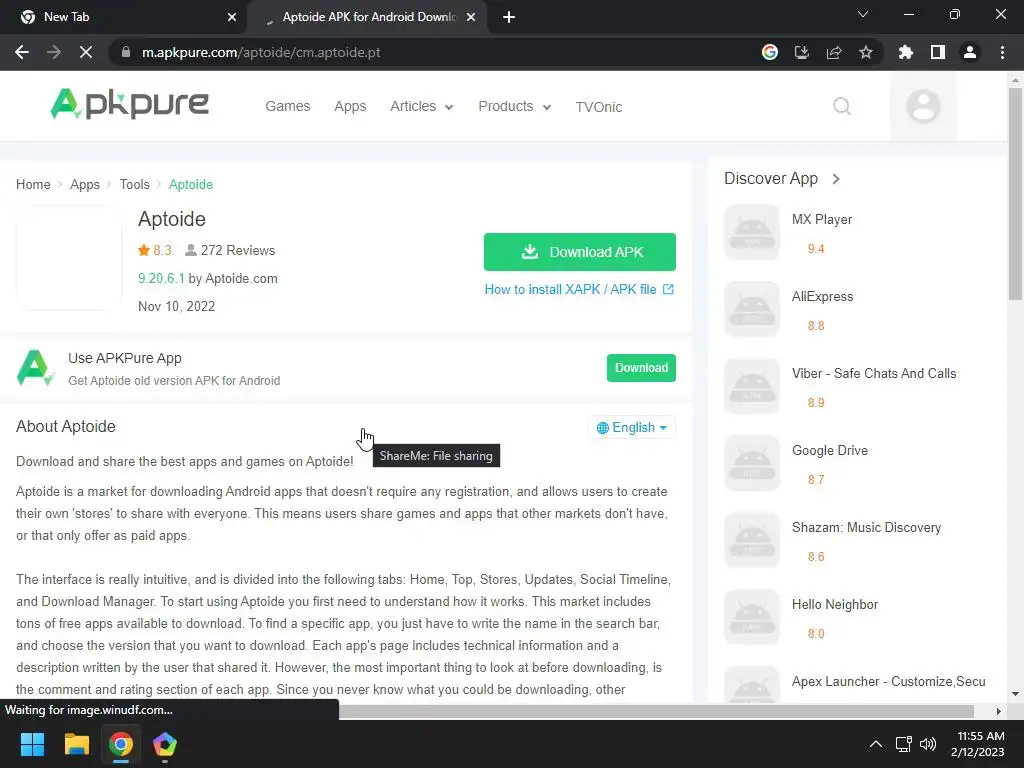Click the AliExpress app thumbnail
Viewport: 1024px width, 768px height.
(752, 309)
